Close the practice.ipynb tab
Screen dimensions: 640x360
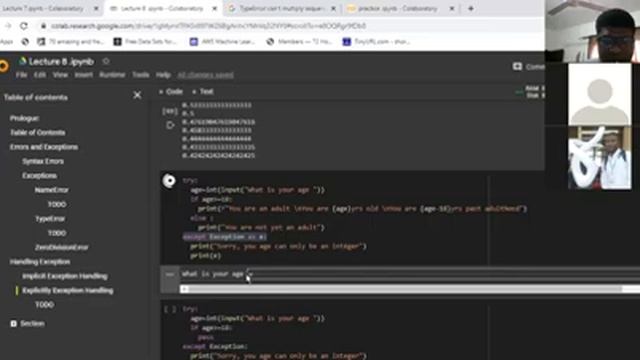[452, 9]
